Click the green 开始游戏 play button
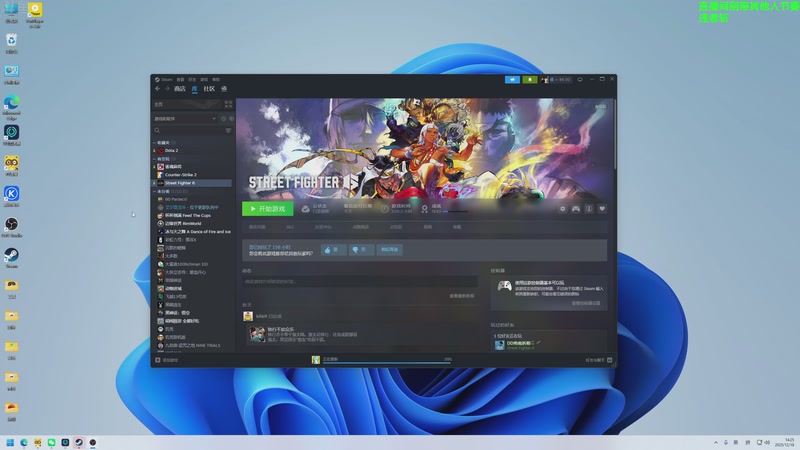The height and width of the screenshot is (450, 800). pos(267,209)
